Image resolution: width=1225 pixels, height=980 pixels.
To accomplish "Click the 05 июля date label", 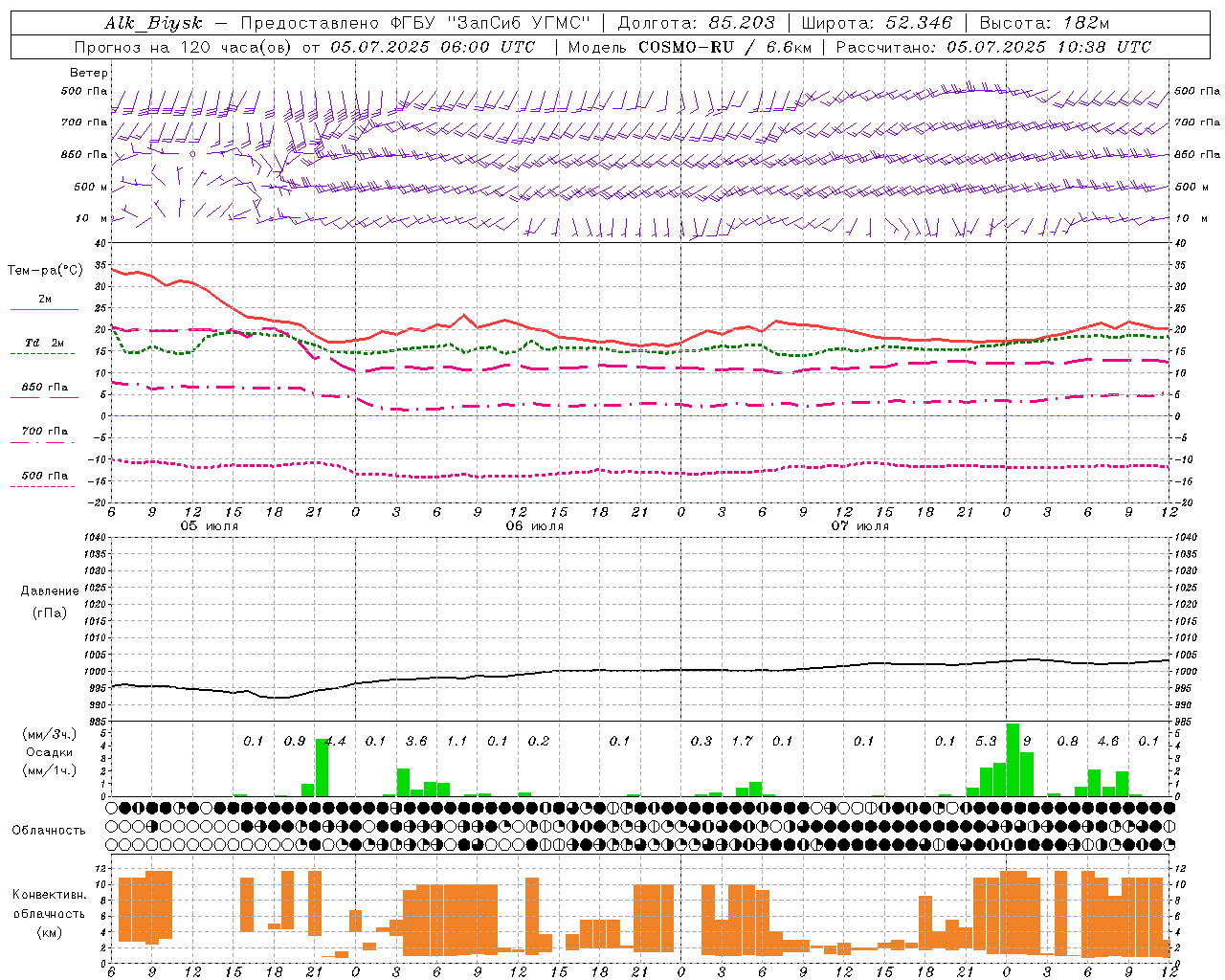I will (210, 525).
